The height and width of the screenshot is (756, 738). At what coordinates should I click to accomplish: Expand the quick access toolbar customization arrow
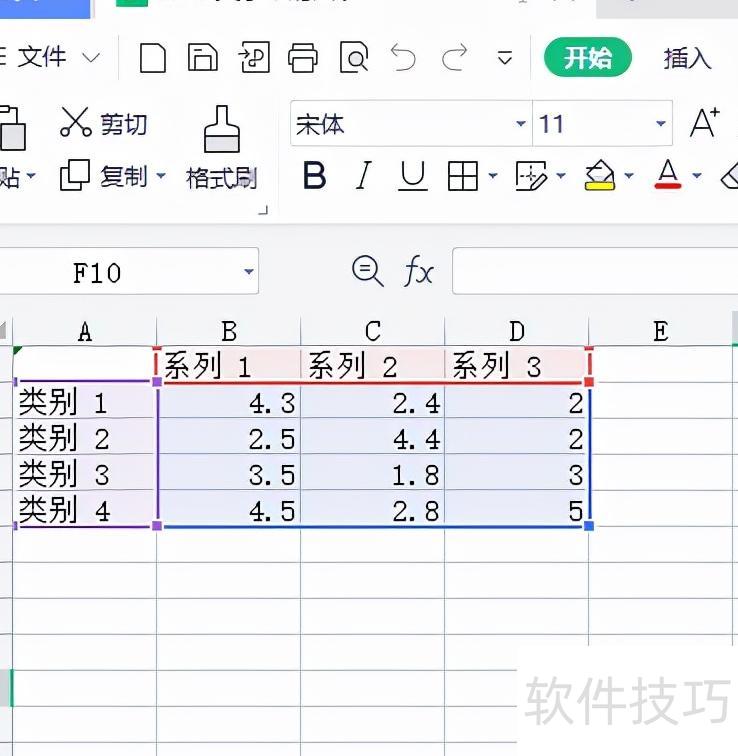point(505,58)
